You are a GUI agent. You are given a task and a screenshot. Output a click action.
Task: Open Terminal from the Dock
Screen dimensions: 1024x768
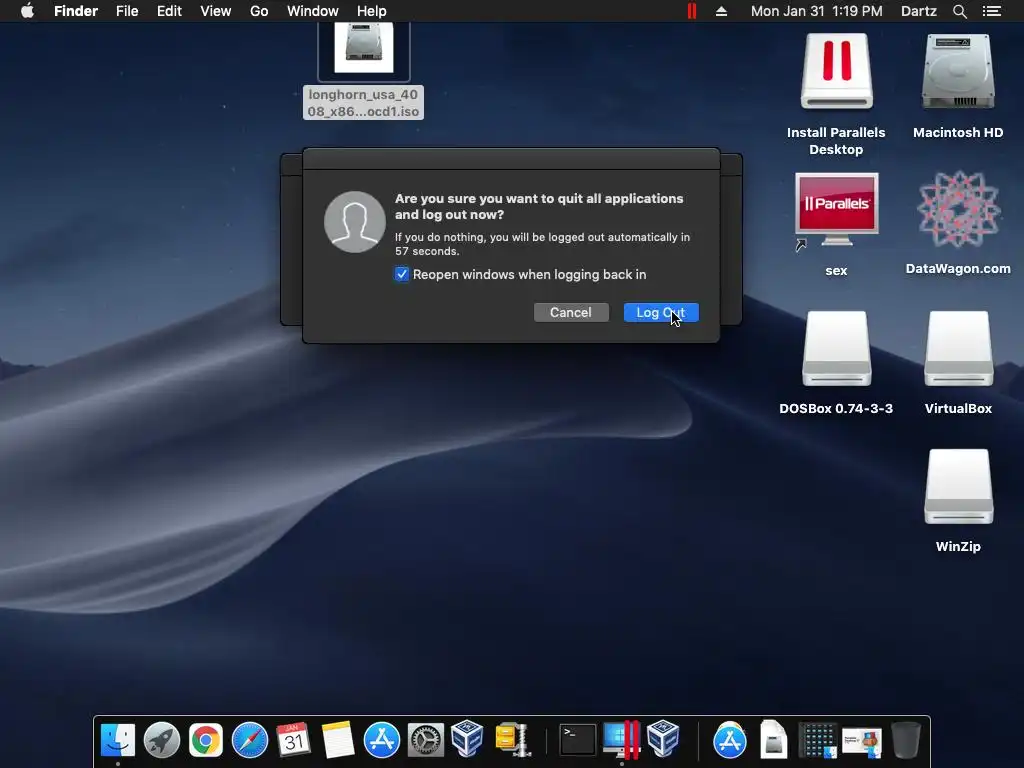click(x=578, y=740)
